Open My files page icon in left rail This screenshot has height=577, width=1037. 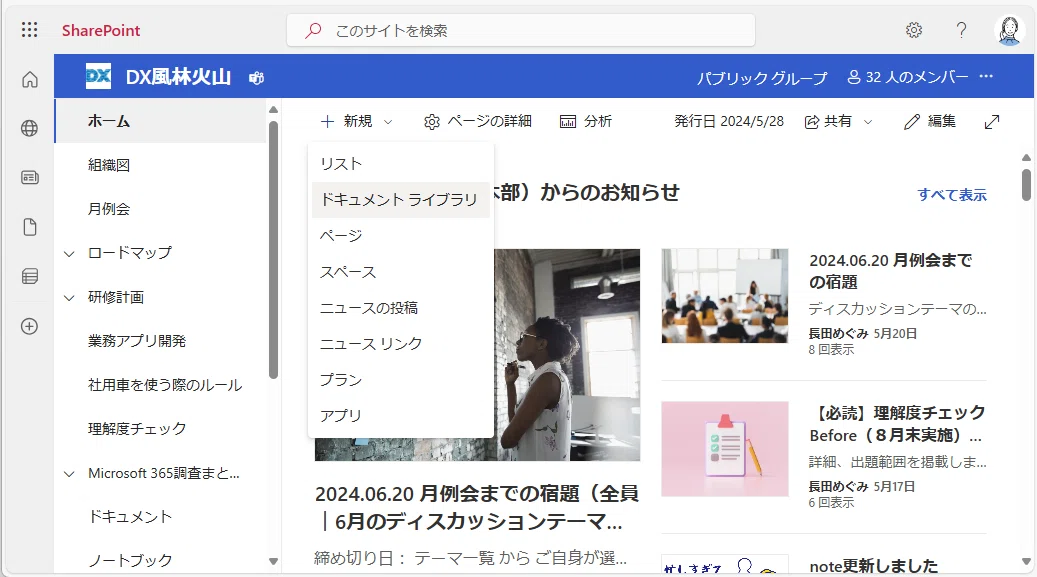point(30,227)
